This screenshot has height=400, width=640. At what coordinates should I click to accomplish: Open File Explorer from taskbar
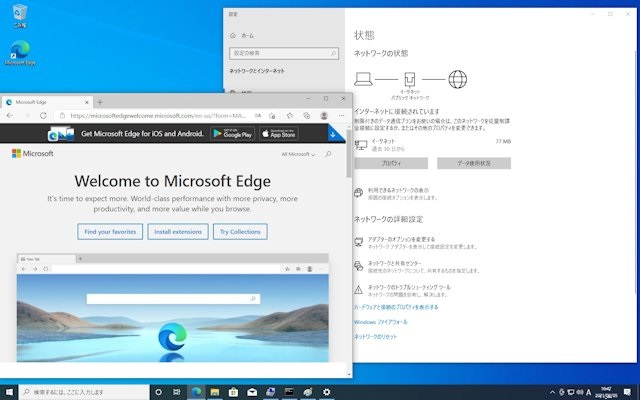click(215, 392)
